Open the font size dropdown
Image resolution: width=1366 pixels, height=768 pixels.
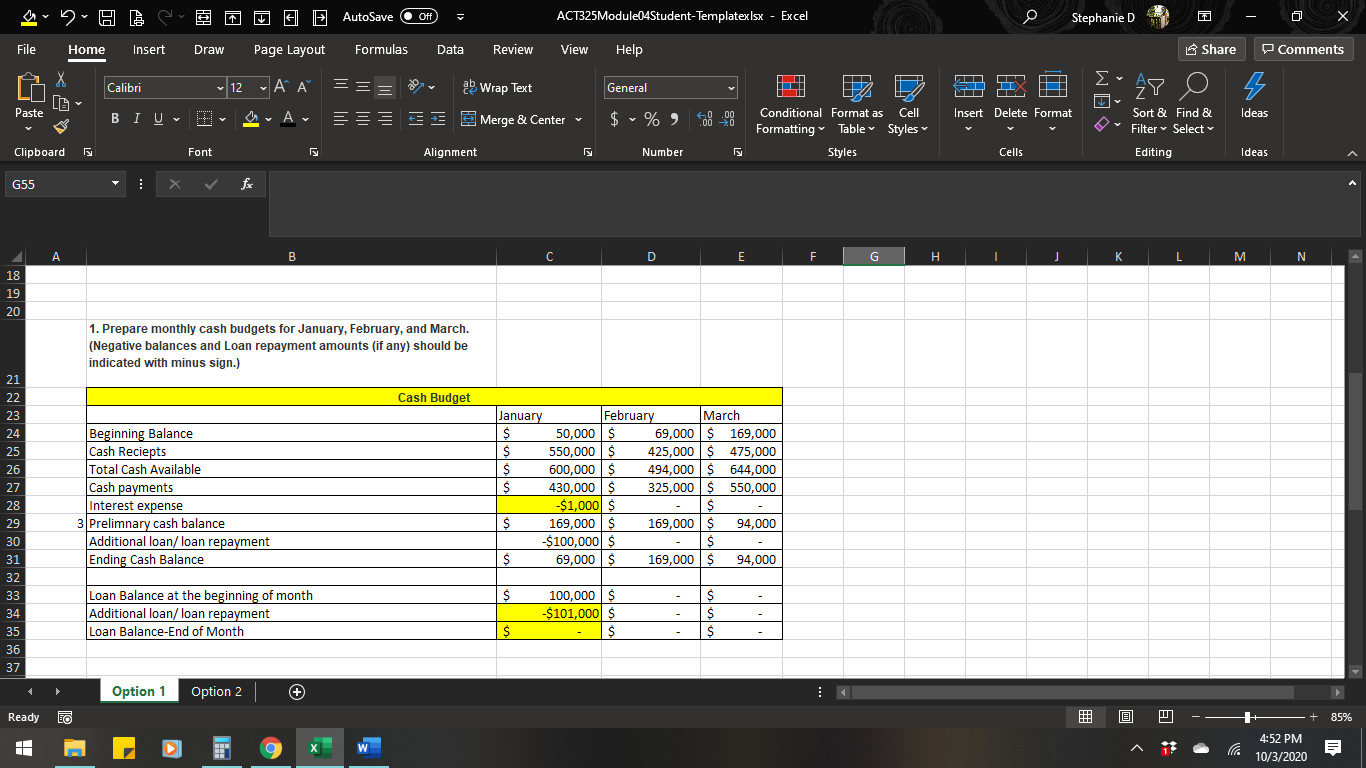(262, 87)
